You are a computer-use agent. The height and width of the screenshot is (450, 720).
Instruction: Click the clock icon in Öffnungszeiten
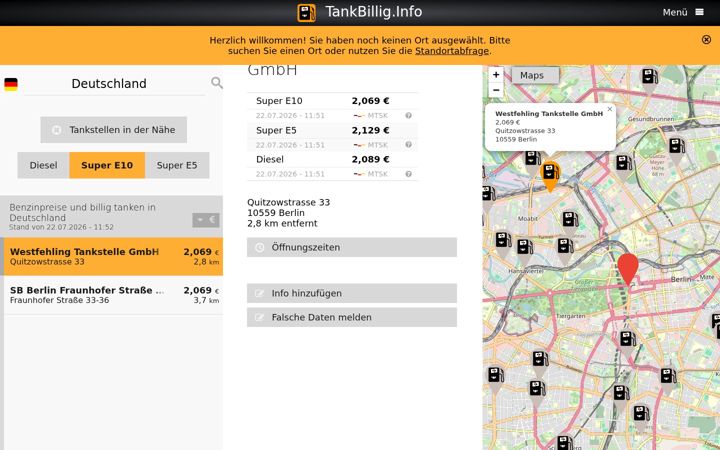click(x=259, y=248)
